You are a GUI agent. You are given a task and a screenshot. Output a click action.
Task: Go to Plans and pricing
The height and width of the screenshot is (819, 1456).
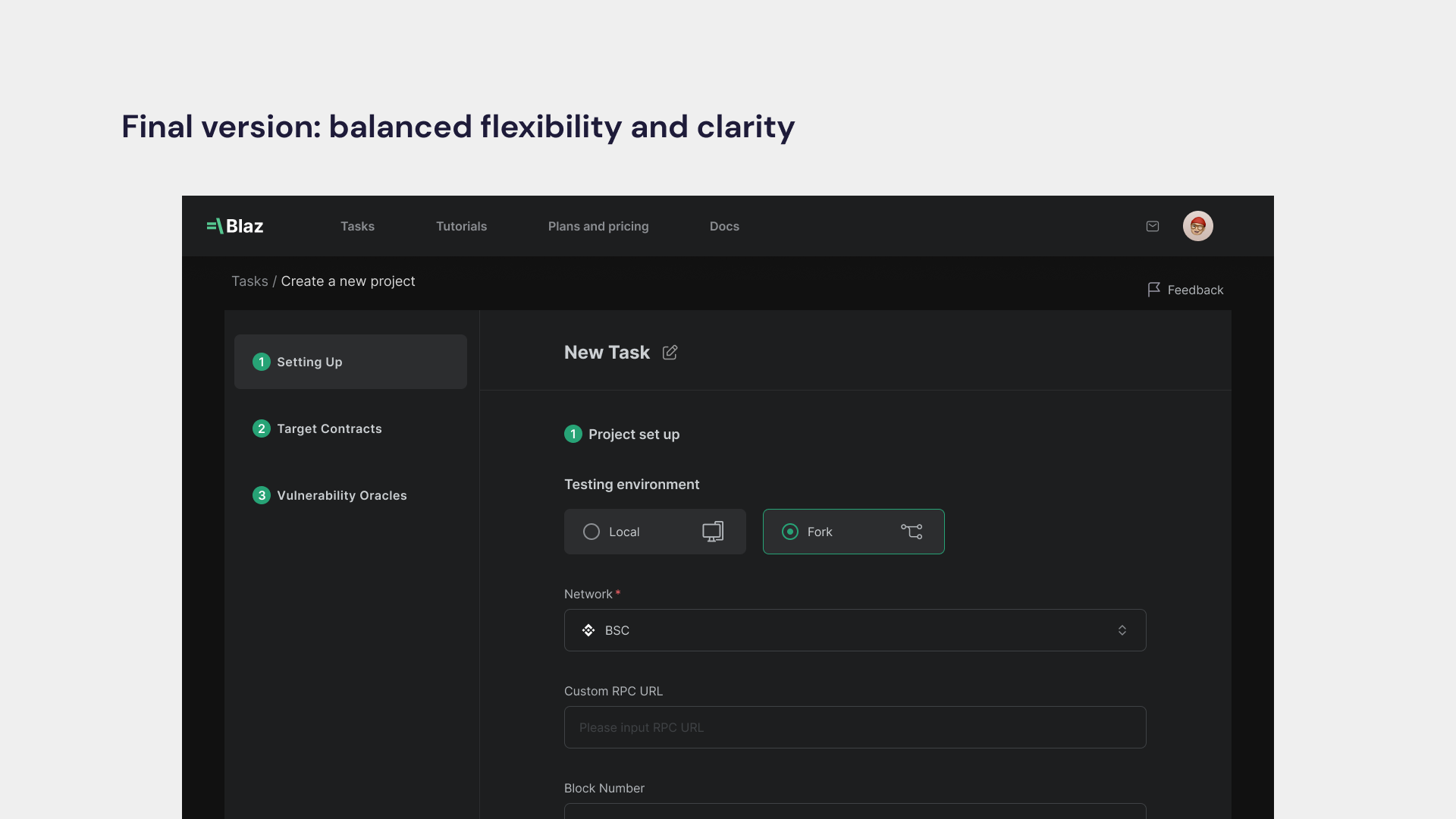[x=598, y=226]
